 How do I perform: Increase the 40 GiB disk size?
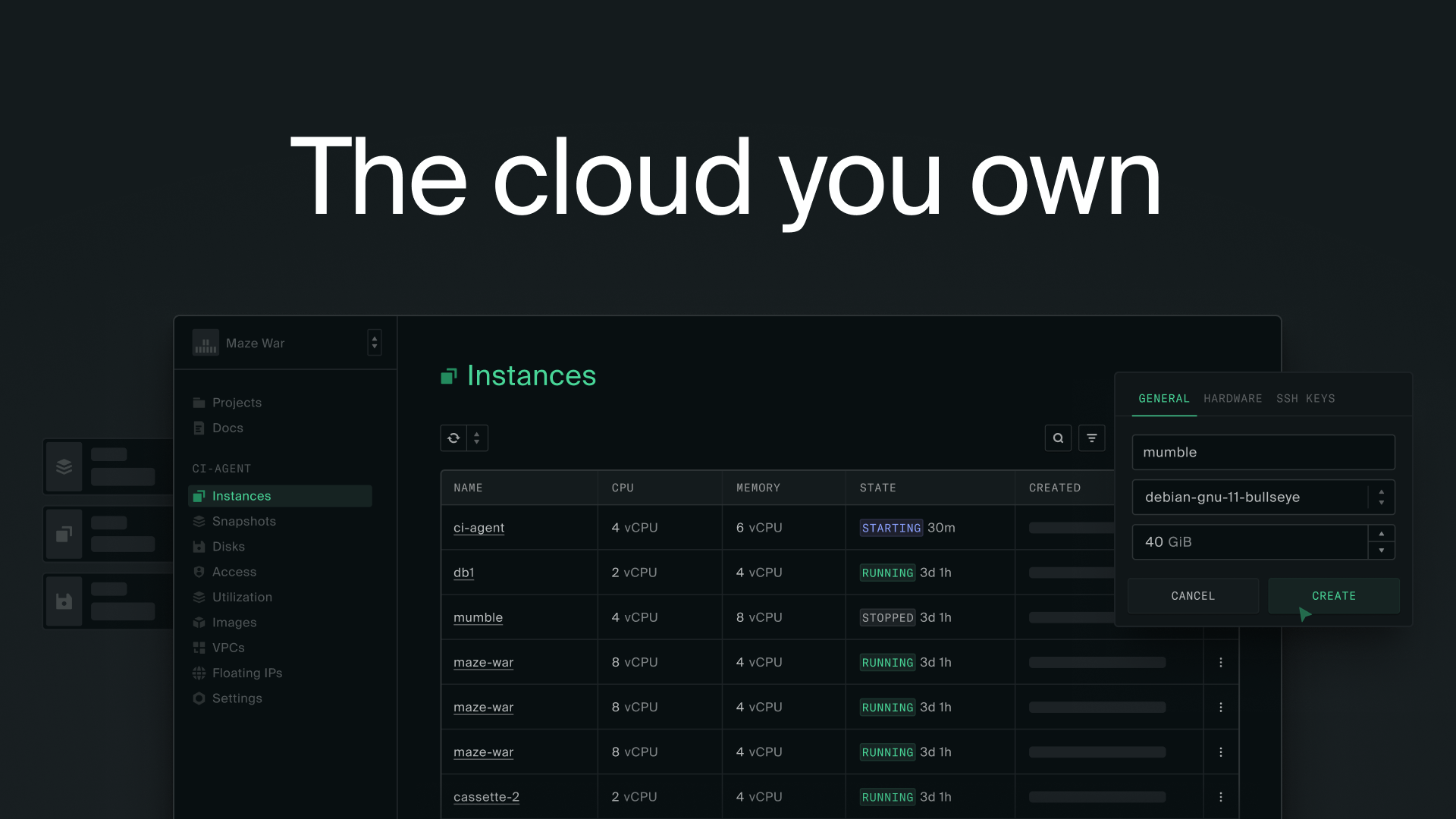[1381, 534]
